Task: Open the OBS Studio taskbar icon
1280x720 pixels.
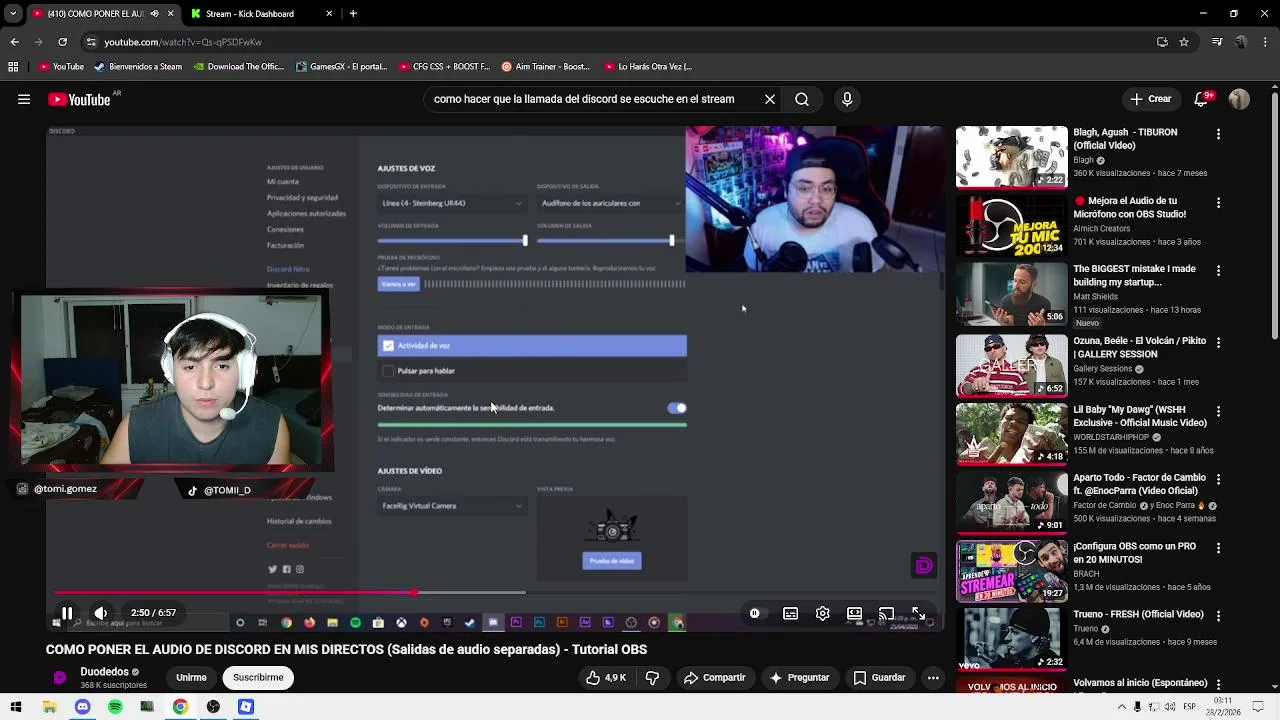Action: 213,707
